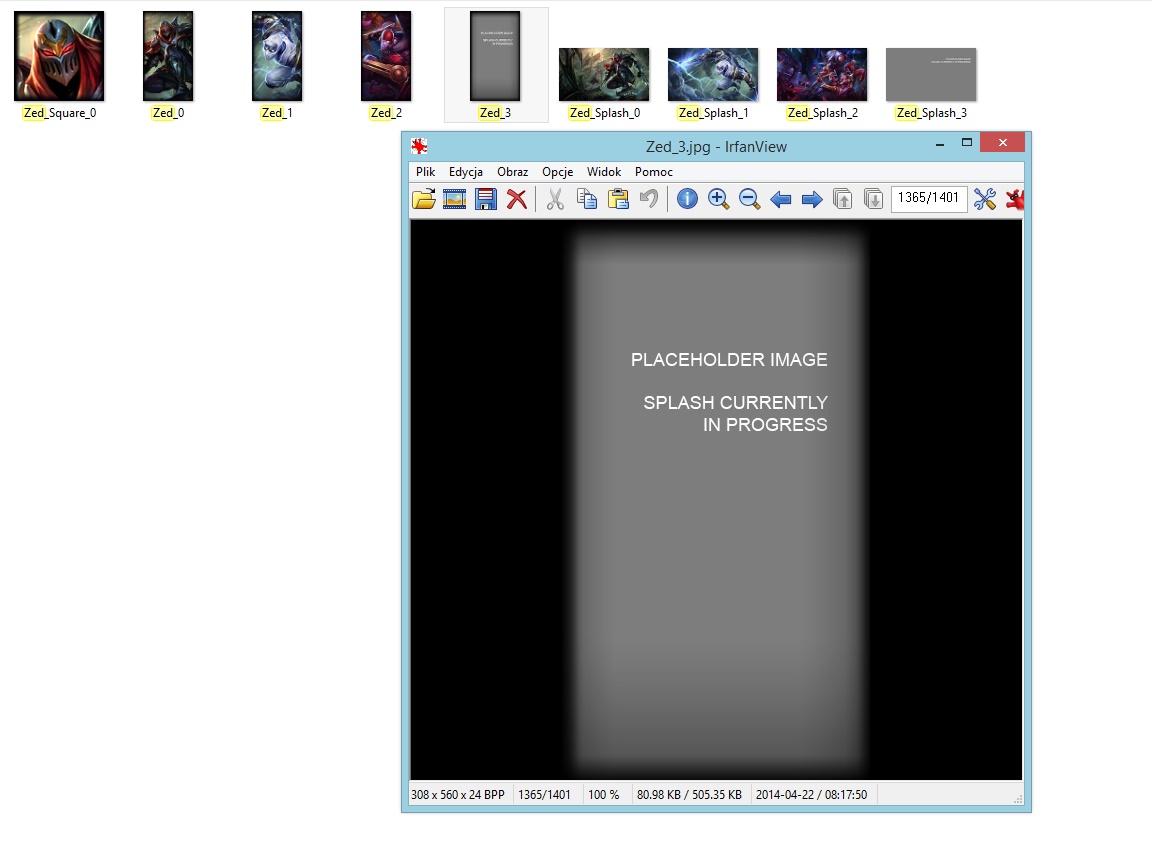This screenshot has width=1152, height=860.
Task: Click the previous page icon
Action: (842, 199)
